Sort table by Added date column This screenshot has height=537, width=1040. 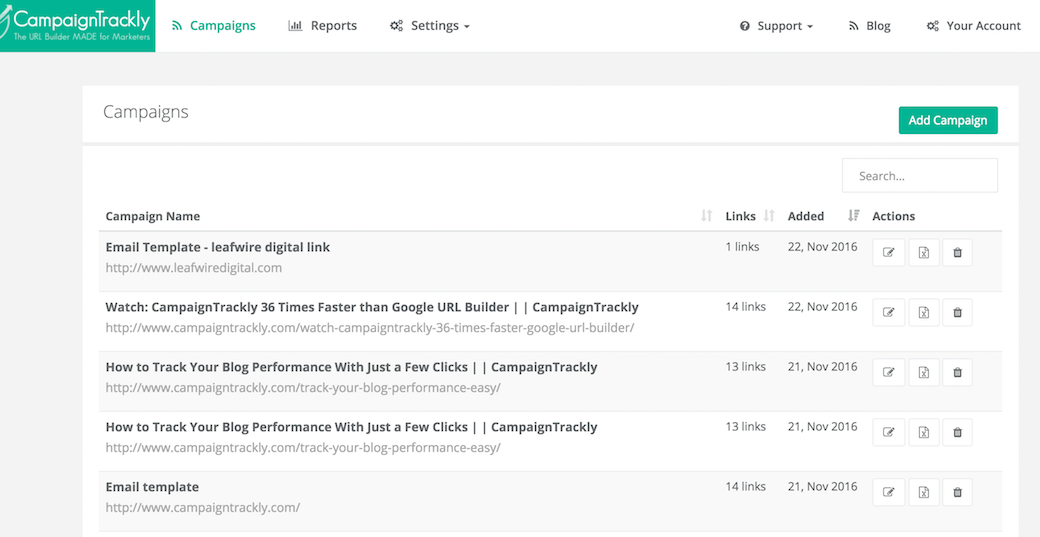pos(853,216)
